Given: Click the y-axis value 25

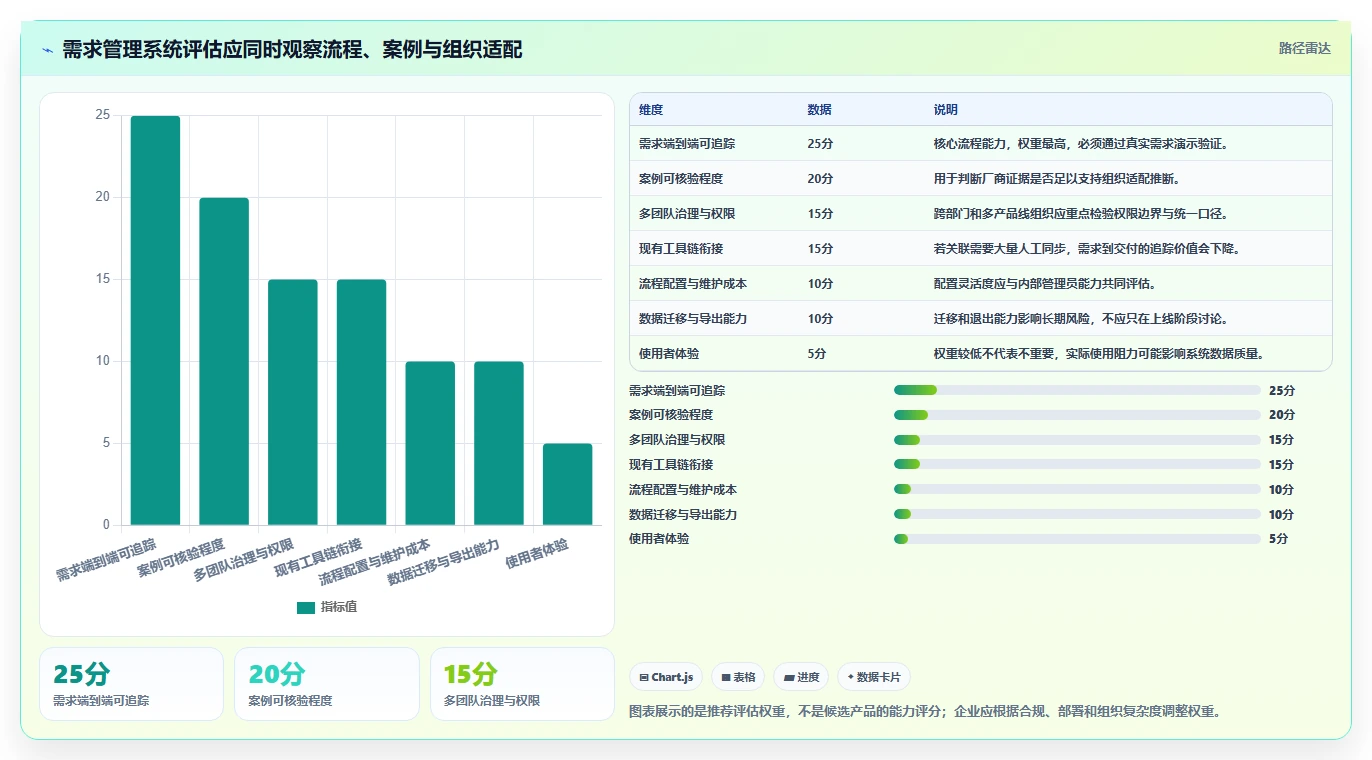Looking at the screenshot, I should tap(103, 116).
